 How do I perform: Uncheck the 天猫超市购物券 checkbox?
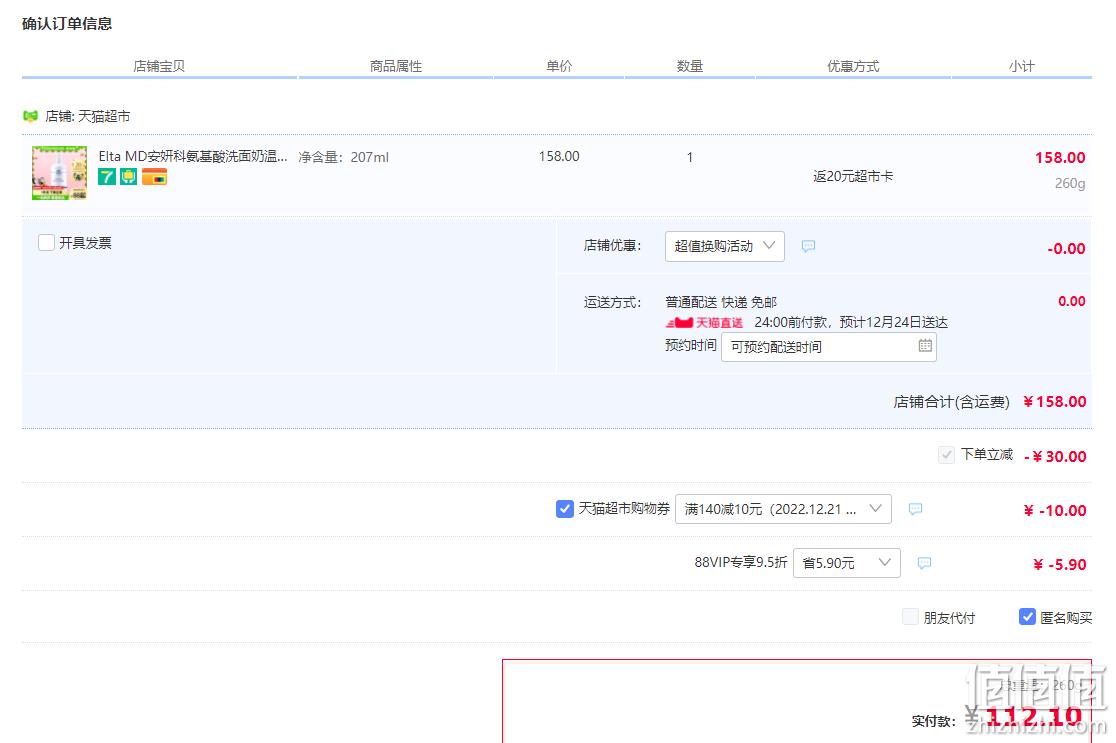[x=564, y=509]
